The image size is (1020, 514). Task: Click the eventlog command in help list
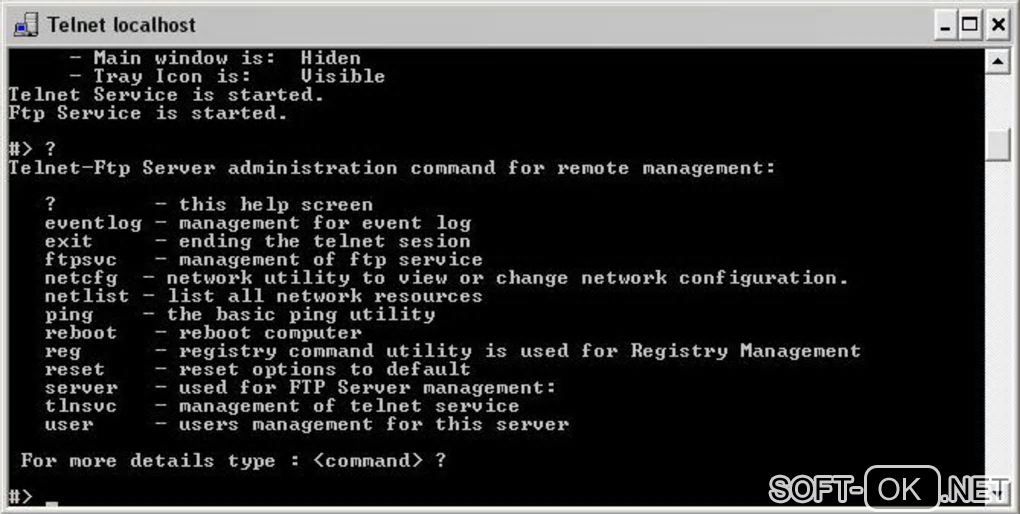[92, 223]
